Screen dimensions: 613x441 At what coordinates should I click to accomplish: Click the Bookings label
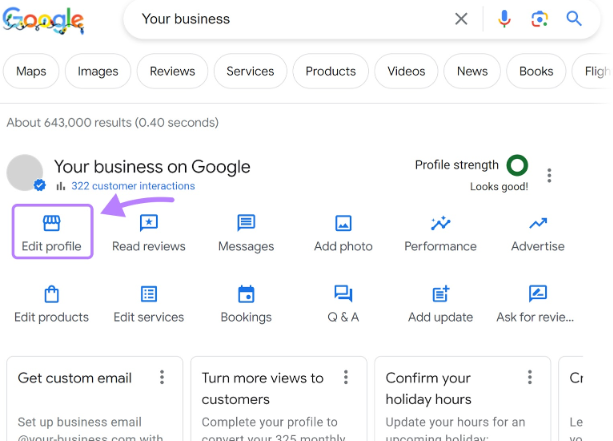click(x=246, y=317)
